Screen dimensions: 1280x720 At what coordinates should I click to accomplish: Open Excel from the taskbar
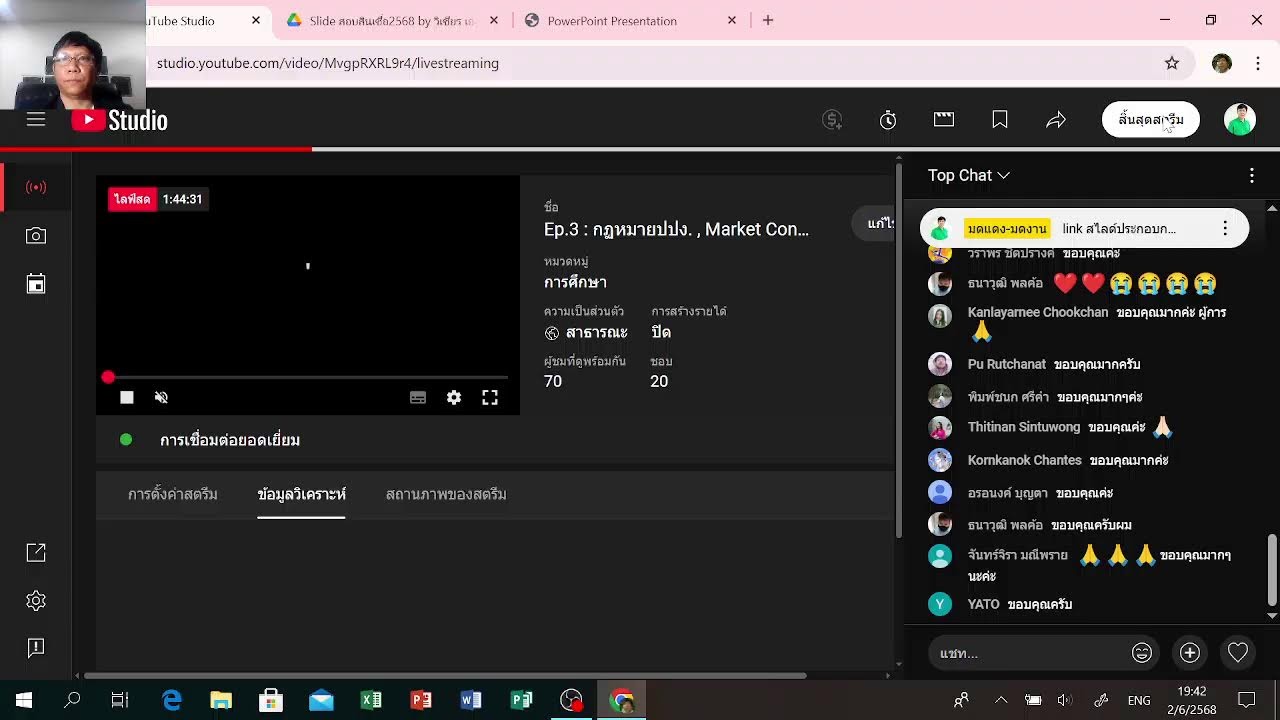click(x=371, y=700)
